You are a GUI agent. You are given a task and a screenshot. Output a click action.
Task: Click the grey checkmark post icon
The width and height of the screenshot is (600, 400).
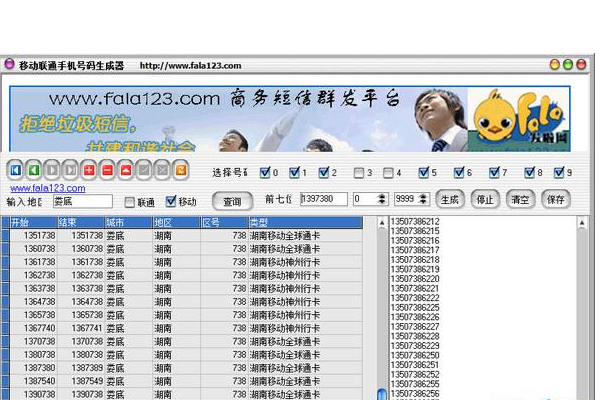[144, 170]
